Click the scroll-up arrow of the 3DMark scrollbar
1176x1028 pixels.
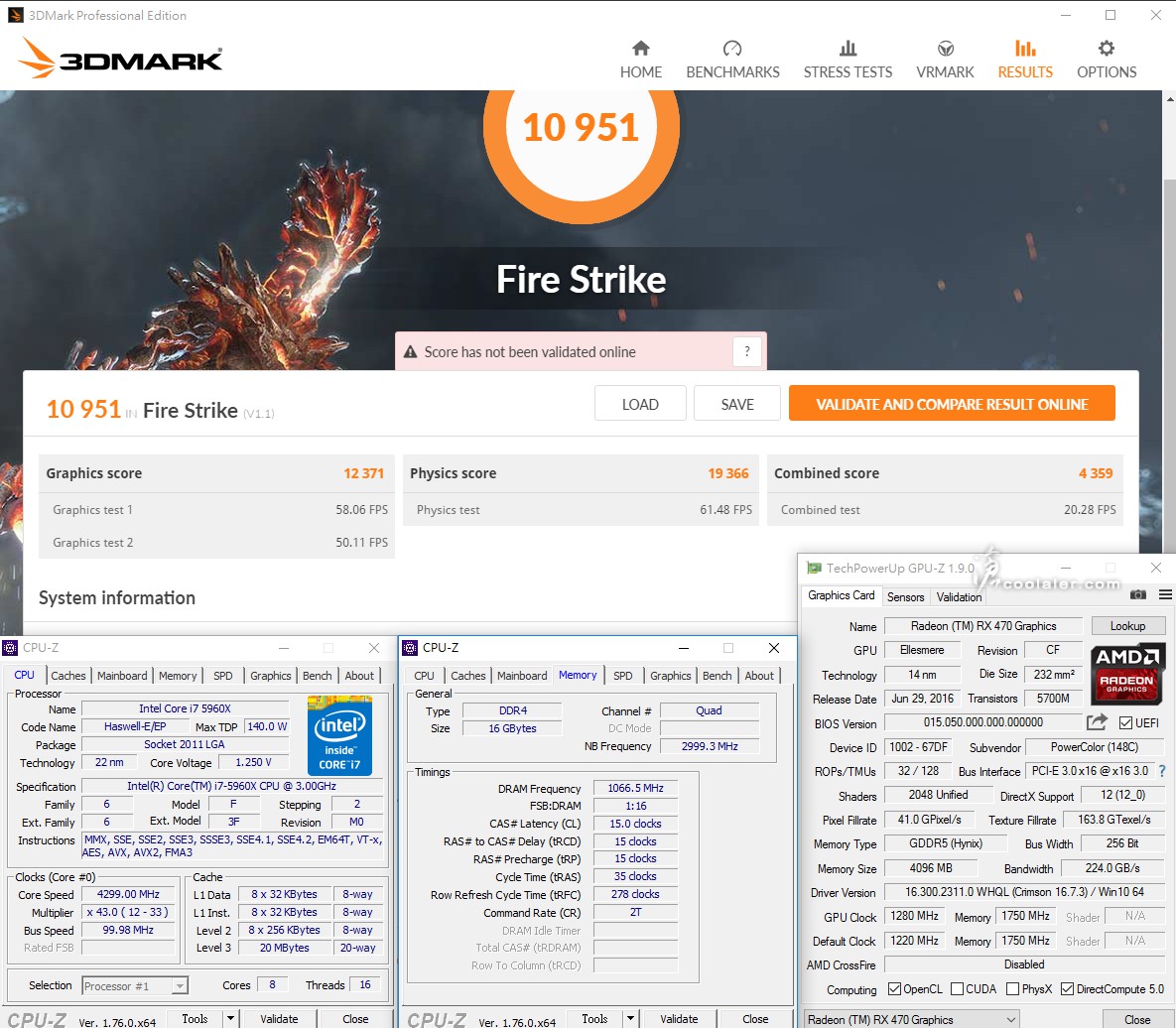tap(1169, 98)
